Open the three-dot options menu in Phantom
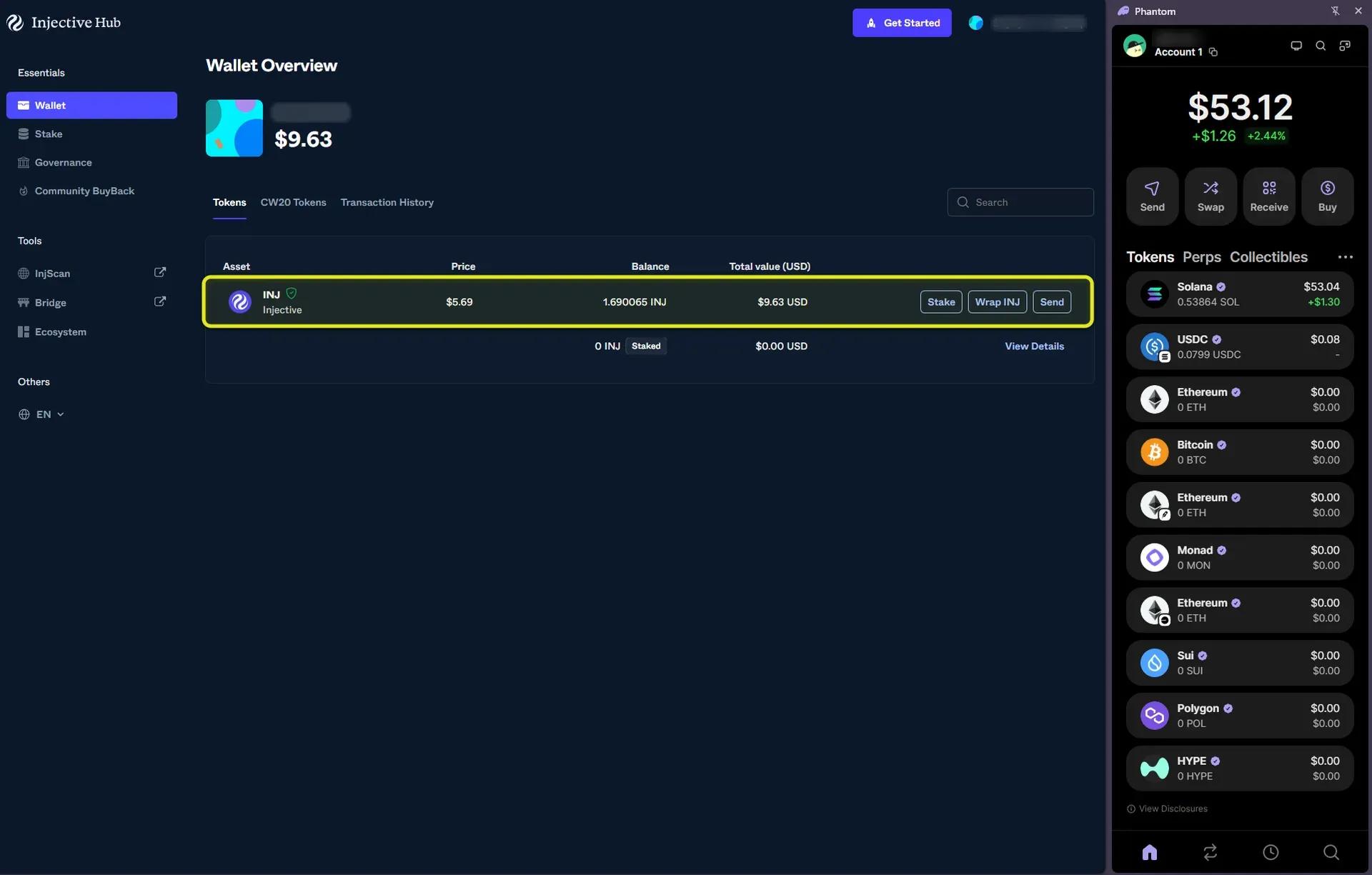 (x=1345, y=257)
